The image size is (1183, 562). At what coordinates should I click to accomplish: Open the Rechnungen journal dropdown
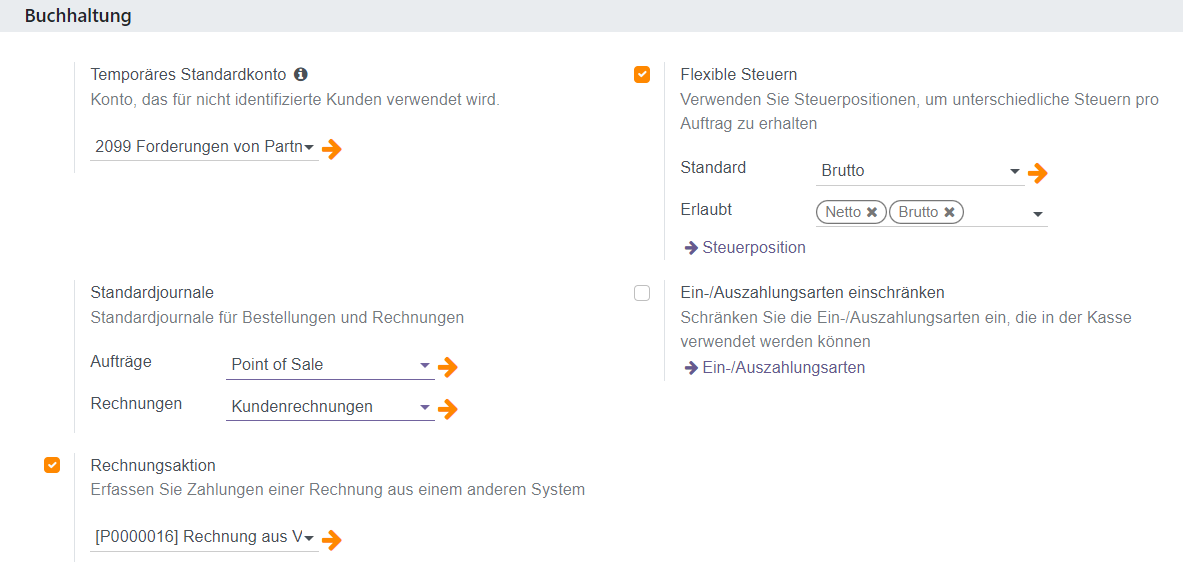(424, 407)
